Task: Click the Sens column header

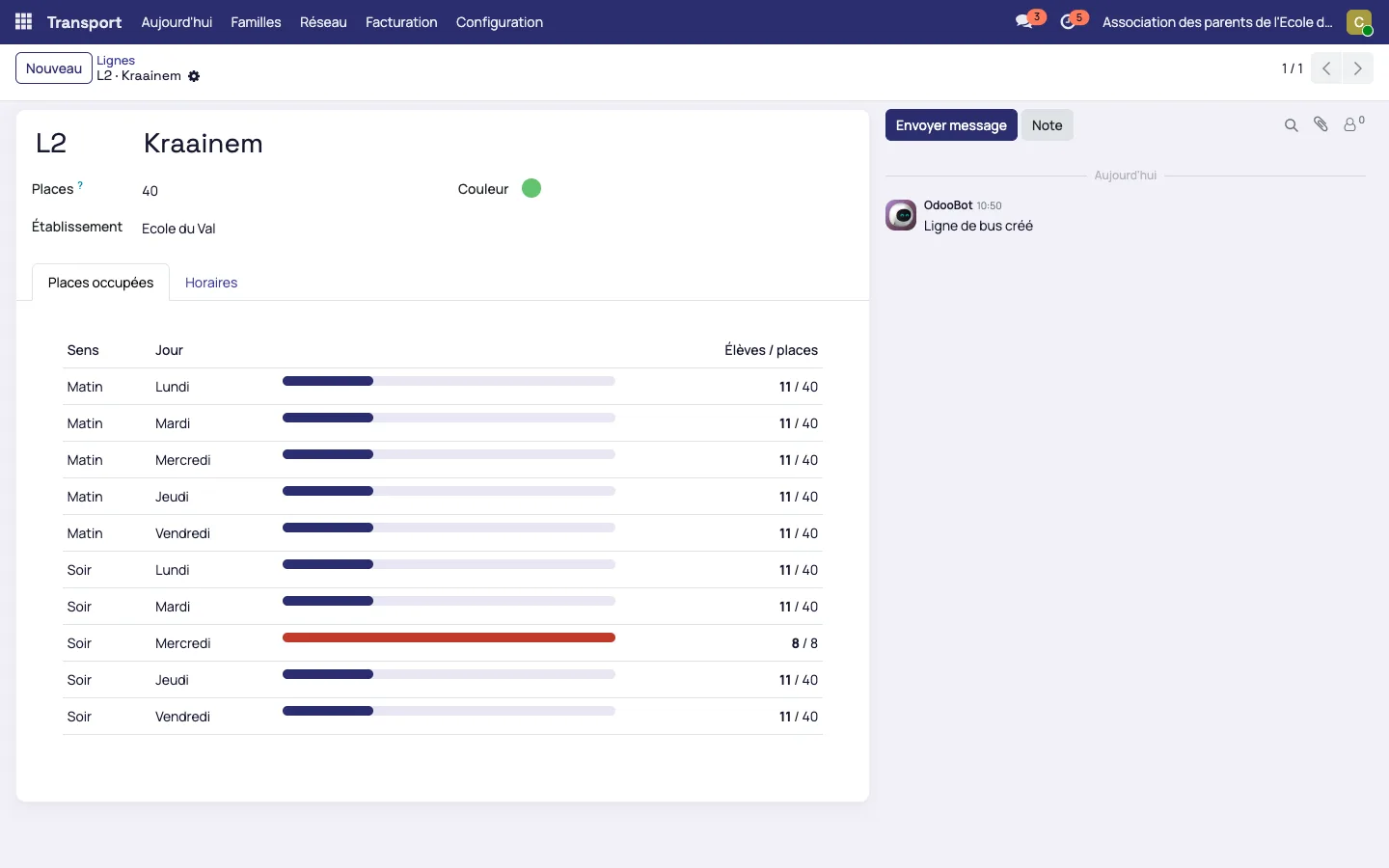Action: pyautogui.click(x=83, y=350)
